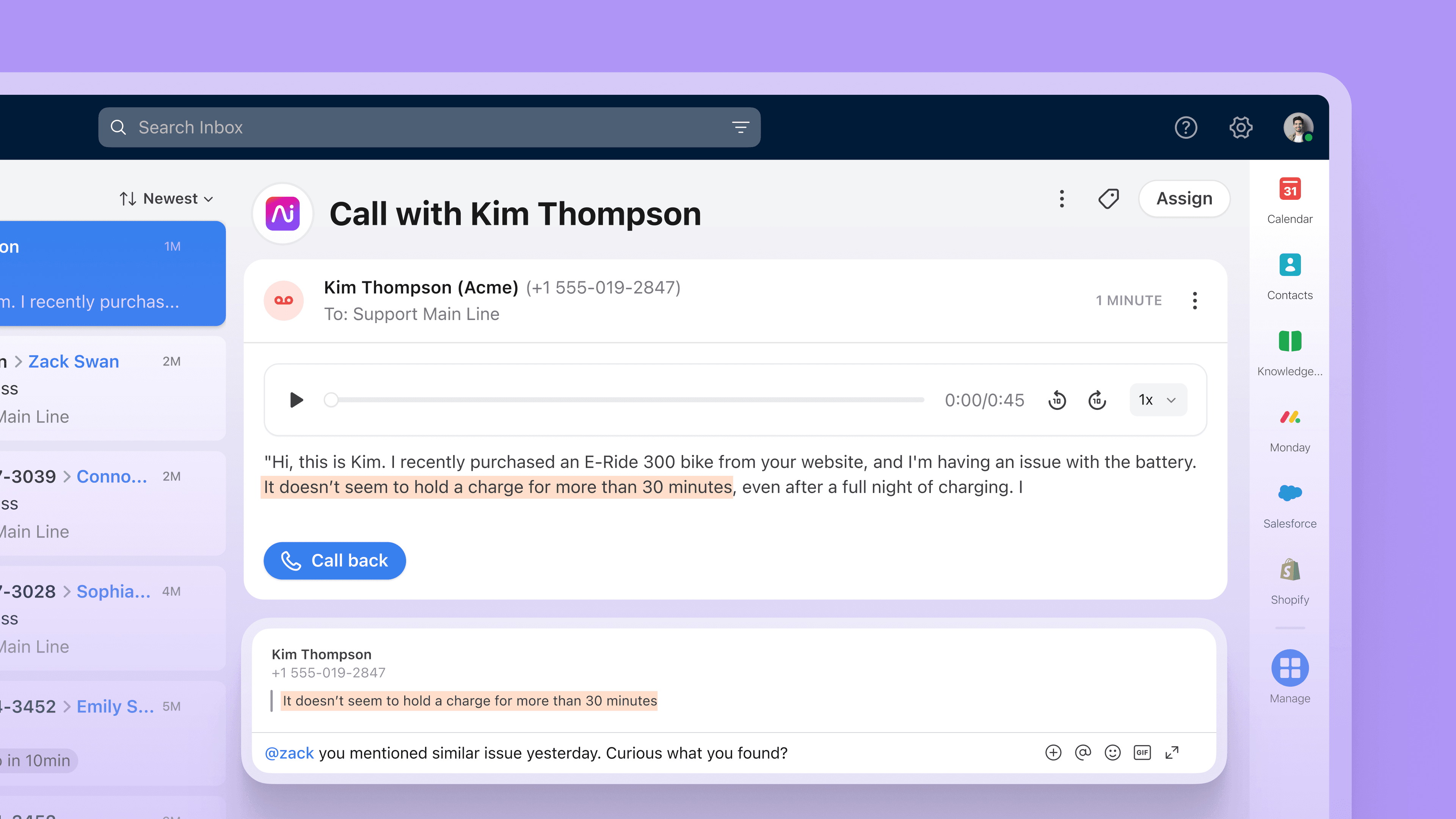
Task: Open search filter options icon
Action: click(x=741, y=127)
